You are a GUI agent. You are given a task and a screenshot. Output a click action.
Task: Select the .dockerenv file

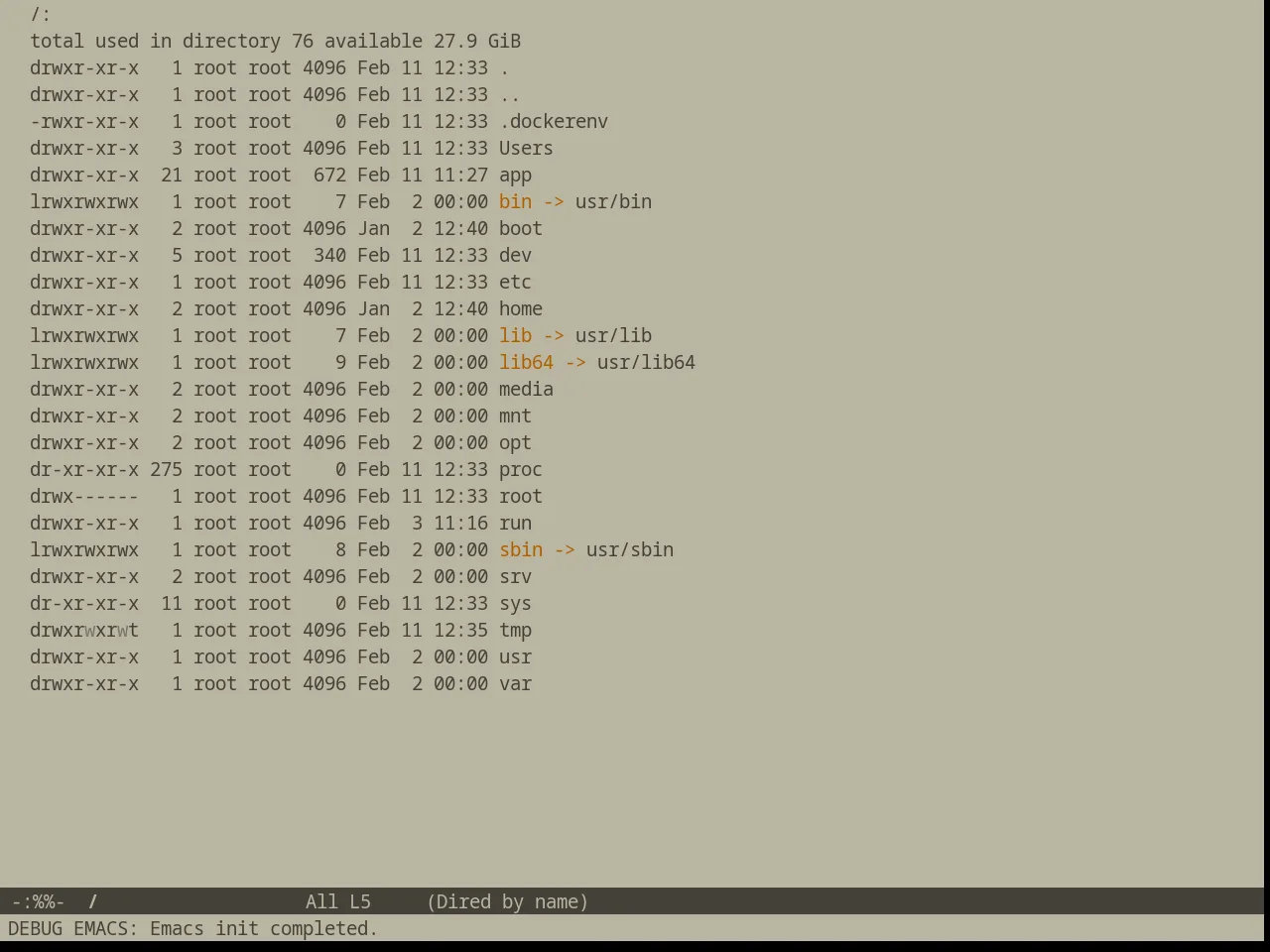(554, 121)
